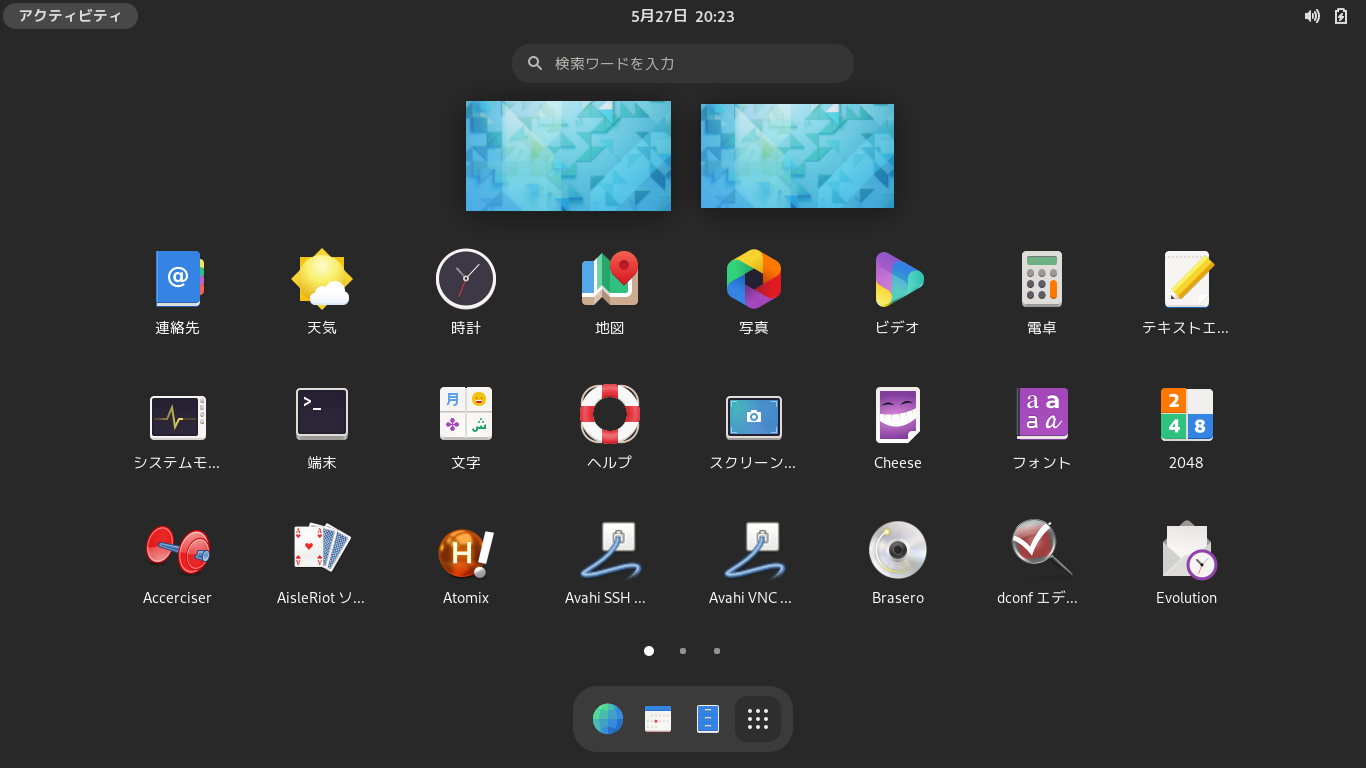Open the dconf editor app
The height and width of the screenshot is (768, 1366).
1042,549
